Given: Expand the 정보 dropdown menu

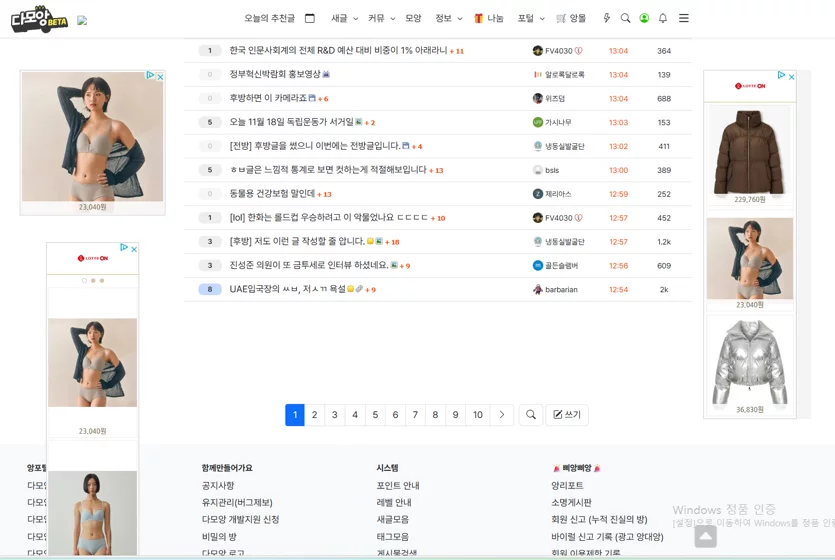Looking at the screenshot, I should click(x=448, y=18).
